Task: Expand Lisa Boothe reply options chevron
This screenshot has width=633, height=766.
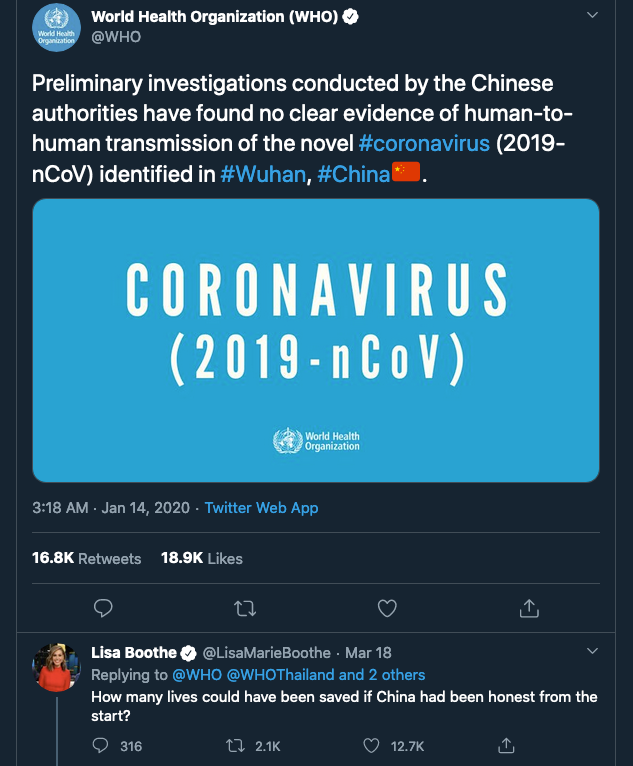Action: pyautogui.click(x=592, y=652)
